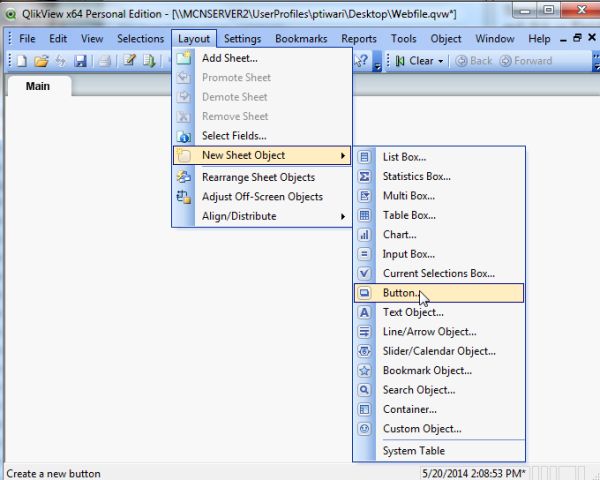This screenshot has height=480, width=600.
Task: Click the Input Box icon
Action: 364,254
